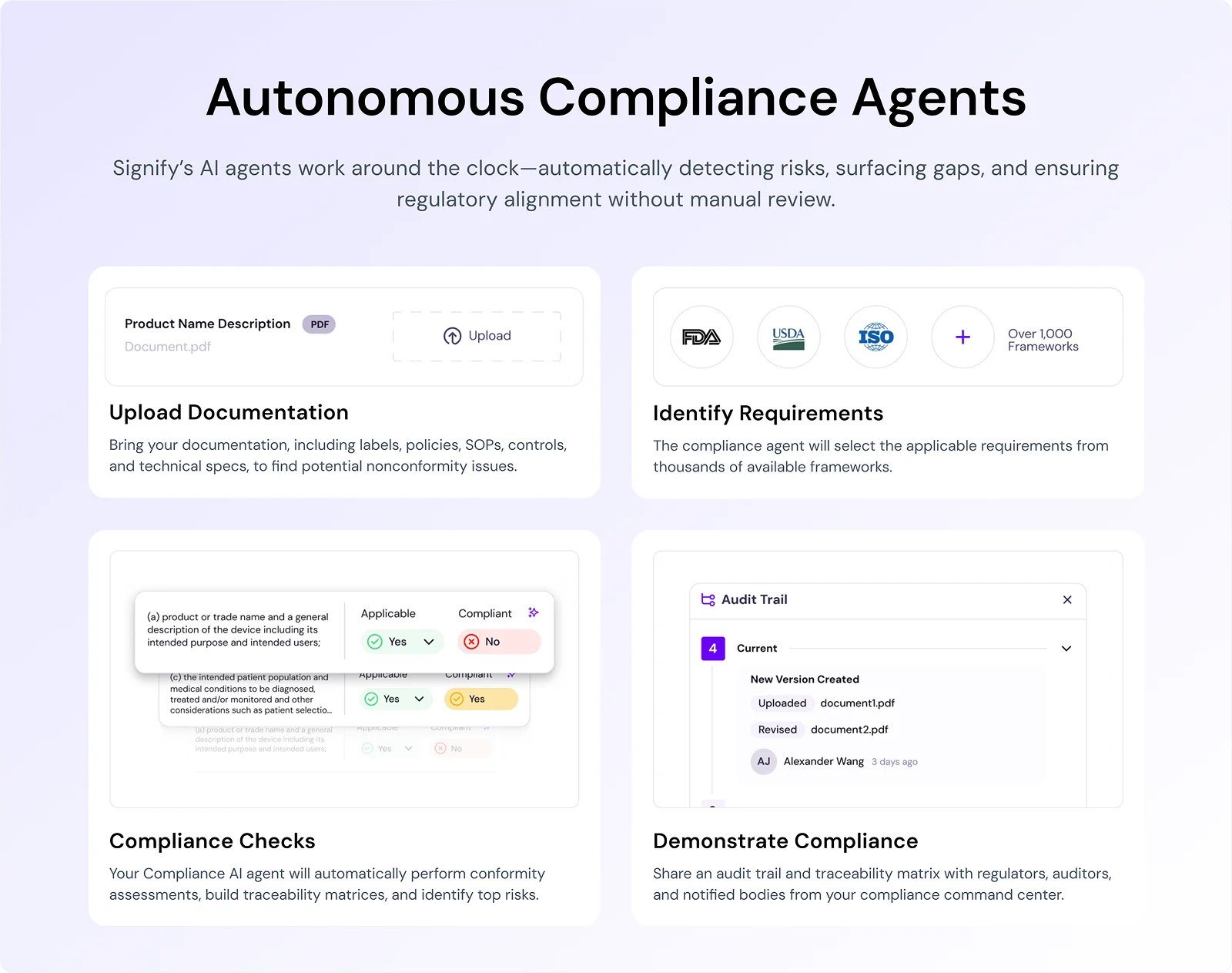
Task: Collapse the Current version section
Action: click(x=1066, y=649)
